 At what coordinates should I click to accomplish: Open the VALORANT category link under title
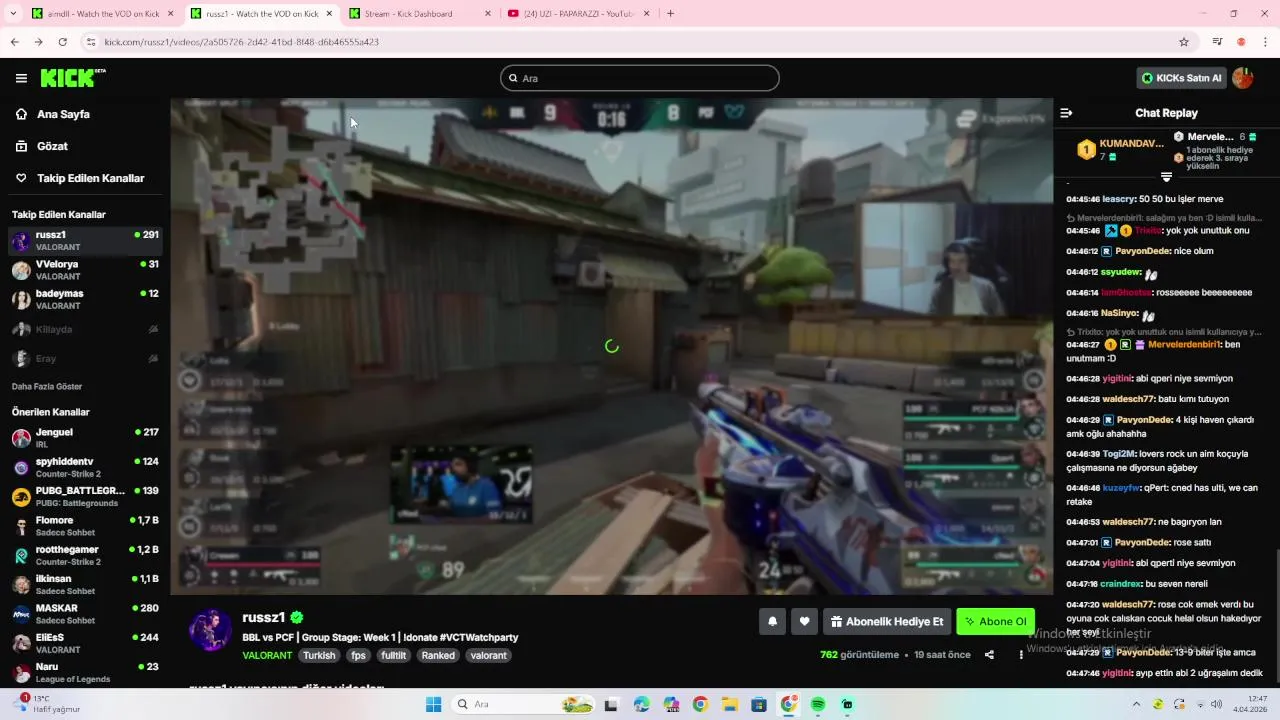pyautogui.click(x=267, y=656)
